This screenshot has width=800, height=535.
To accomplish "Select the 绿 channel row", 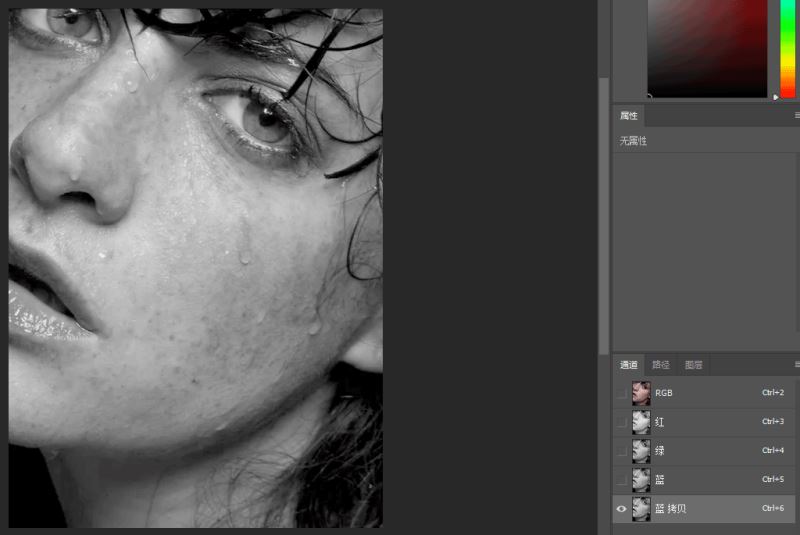I will (704, 451).
